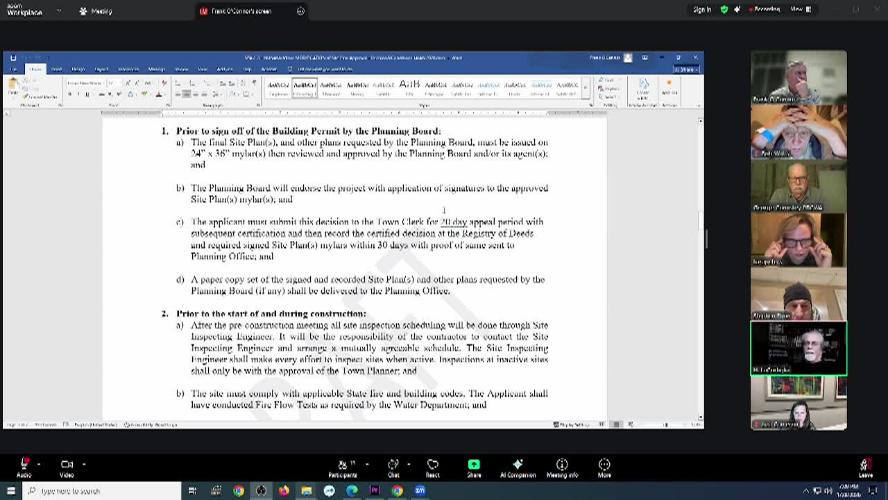Open the Participants panel
This screenshot has width=888, height=500.
click(x=342, y=466)
